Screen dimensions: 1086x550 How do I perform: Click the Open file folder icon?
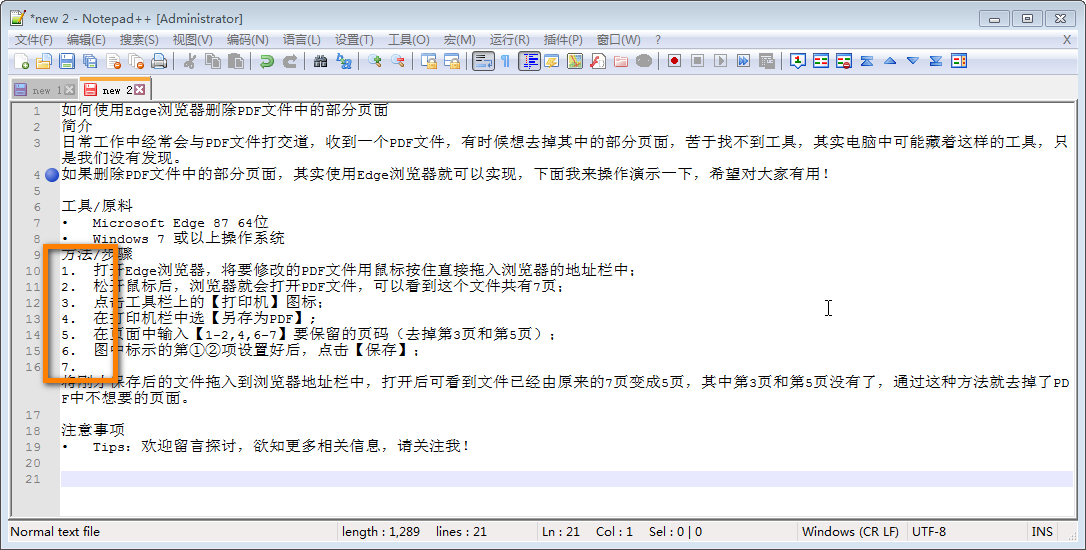click(x=44, y=61)
